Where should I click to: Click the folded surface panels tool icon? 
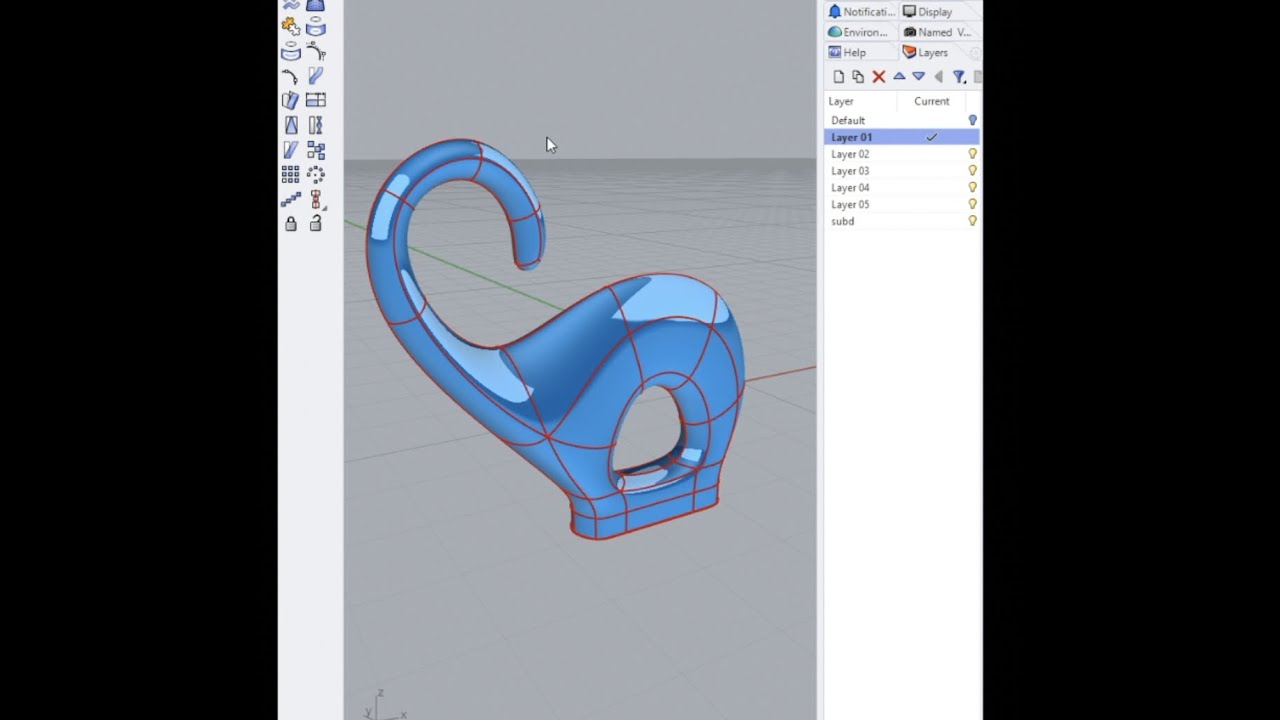click(x=291, y=100)
